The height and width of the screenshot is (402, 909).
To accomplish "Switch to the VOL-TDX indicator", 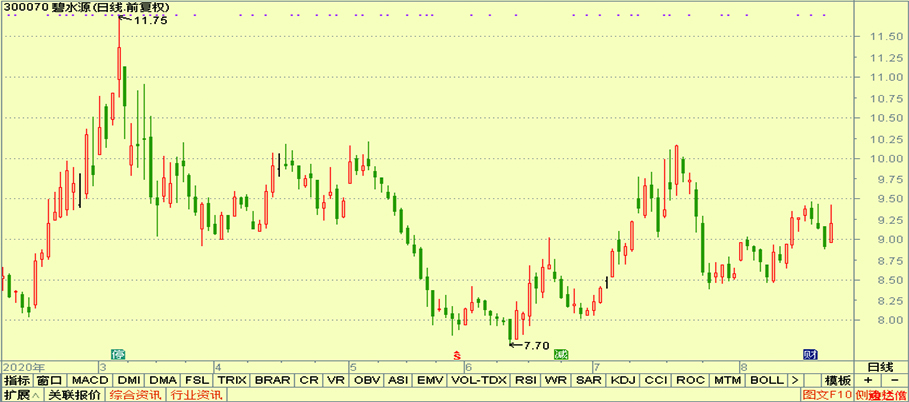I will pos(479,381).
